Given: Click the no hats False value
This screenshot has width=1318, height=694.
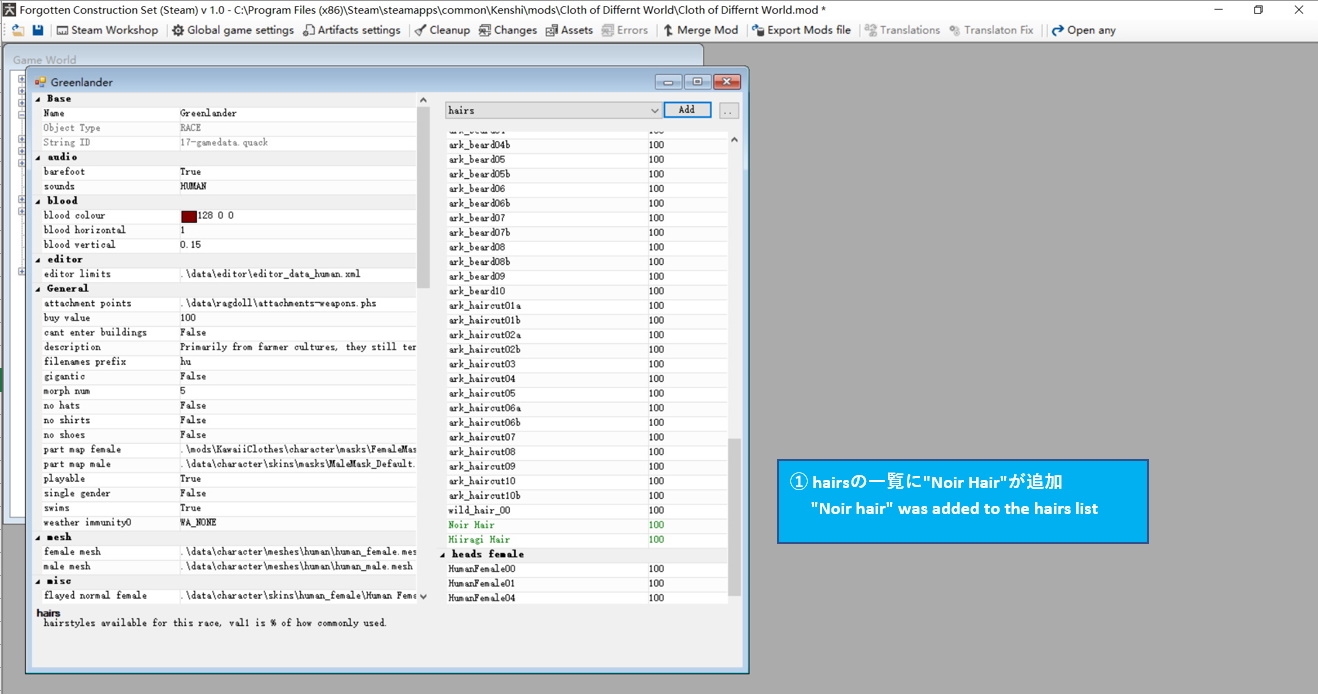Looking at the screenshot, I should coord(193,405).
